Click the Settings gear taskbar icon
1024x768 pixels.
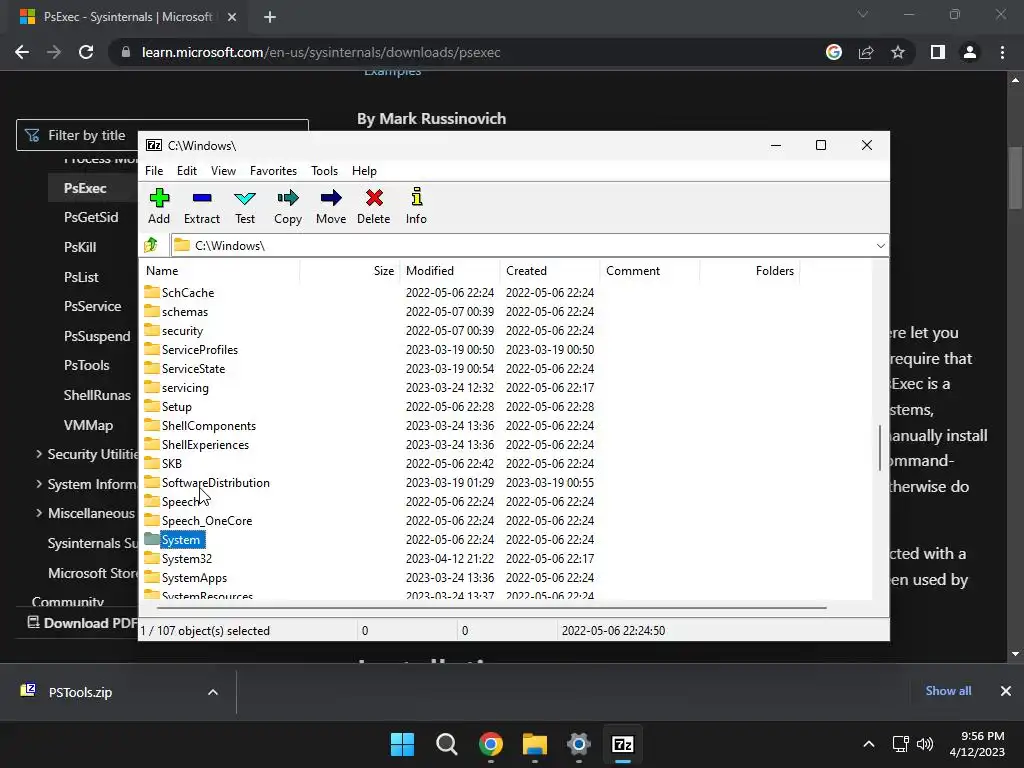579,744
